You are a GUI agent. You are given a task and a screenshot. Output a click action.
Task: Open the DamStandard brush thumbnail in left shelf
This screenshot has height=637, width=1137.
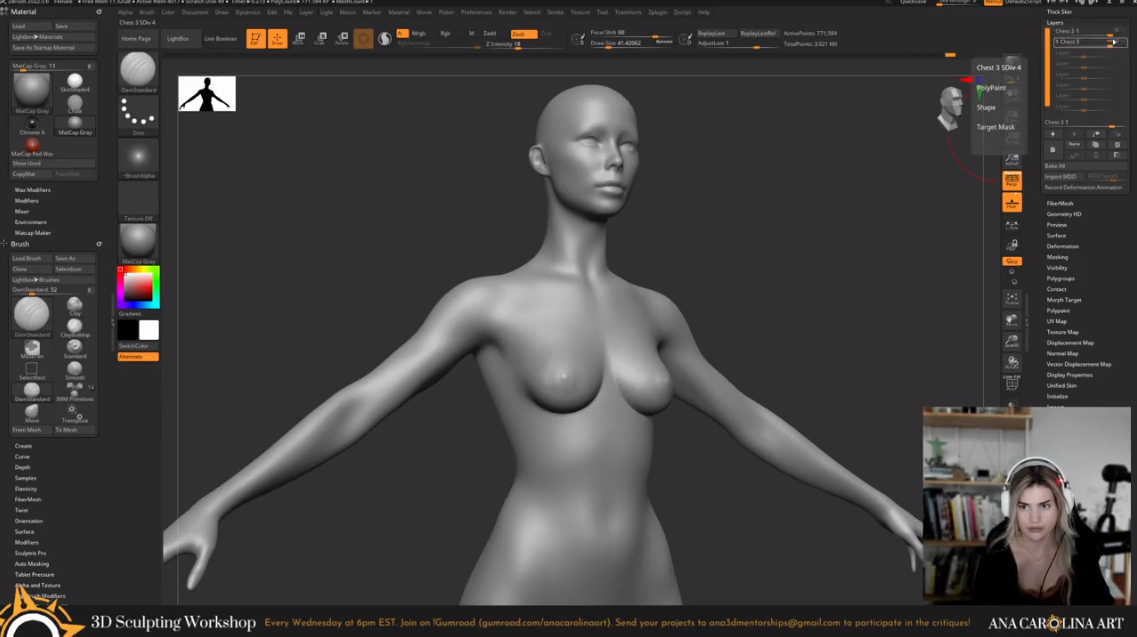(138, 72)
